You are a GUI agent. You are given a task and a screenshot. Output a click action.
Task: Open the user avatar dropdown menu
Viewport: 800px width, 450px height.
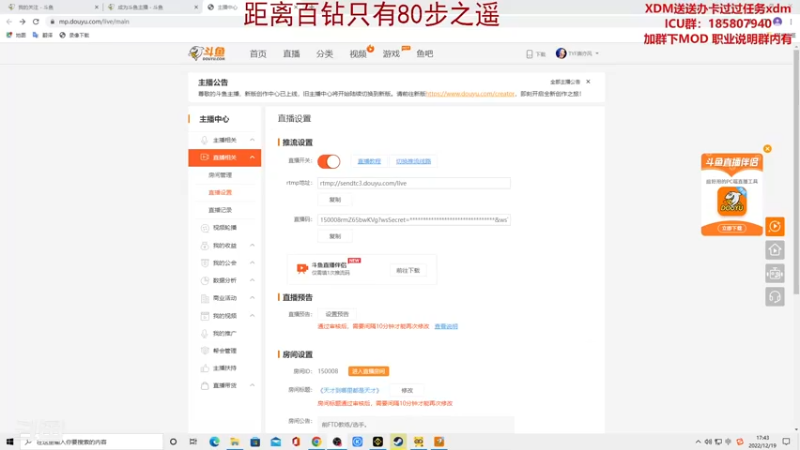pyautogui.click(x=577, y=54)
